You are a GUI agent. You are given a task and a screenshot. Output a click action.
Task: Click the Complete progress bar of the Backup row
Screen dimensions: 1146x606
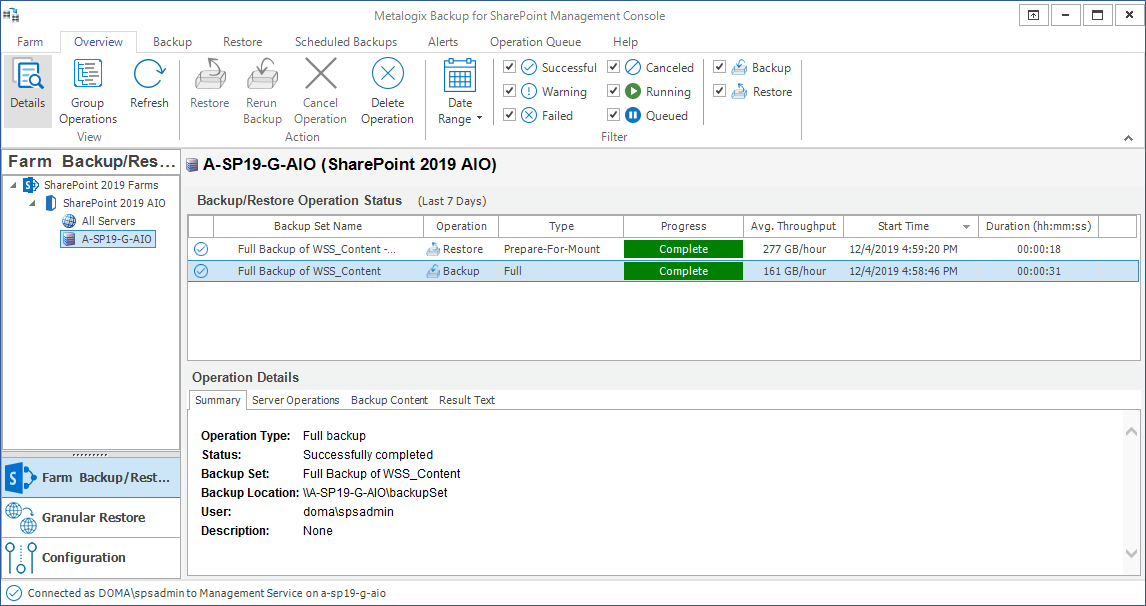[683, 271]
